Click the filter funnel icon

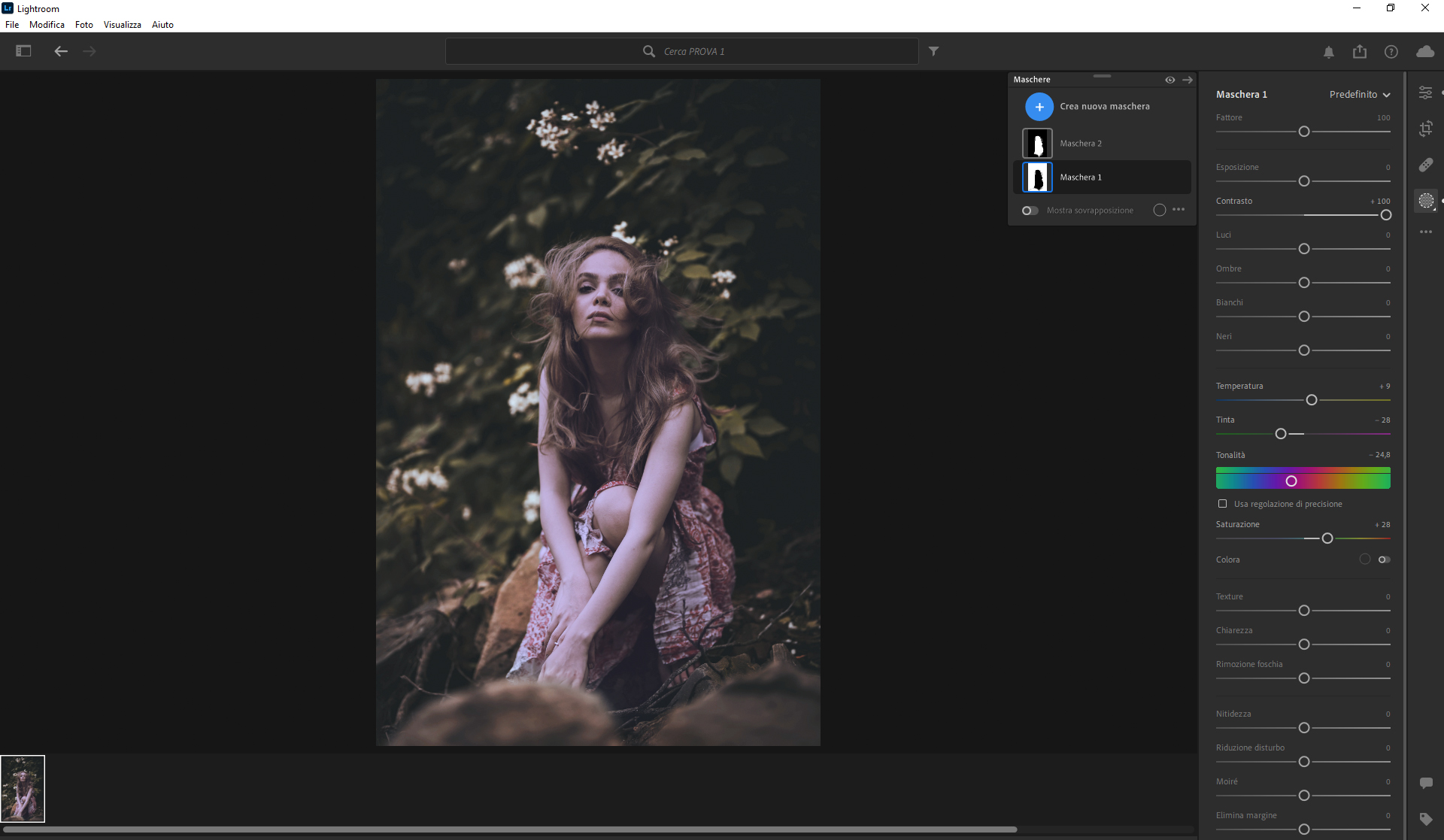coord(933,51)
